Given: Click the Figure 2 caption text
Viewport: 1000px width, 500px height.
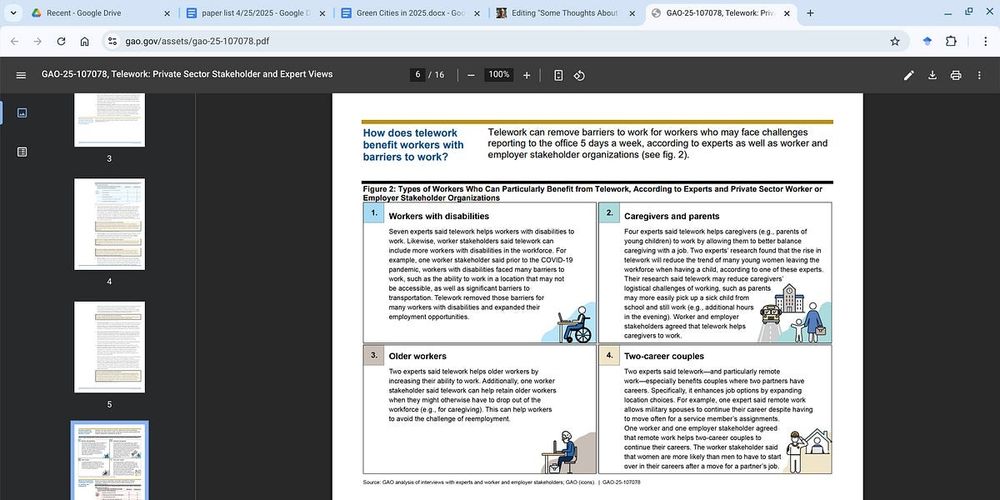Looking at the screenshot, I should [592, 194].
